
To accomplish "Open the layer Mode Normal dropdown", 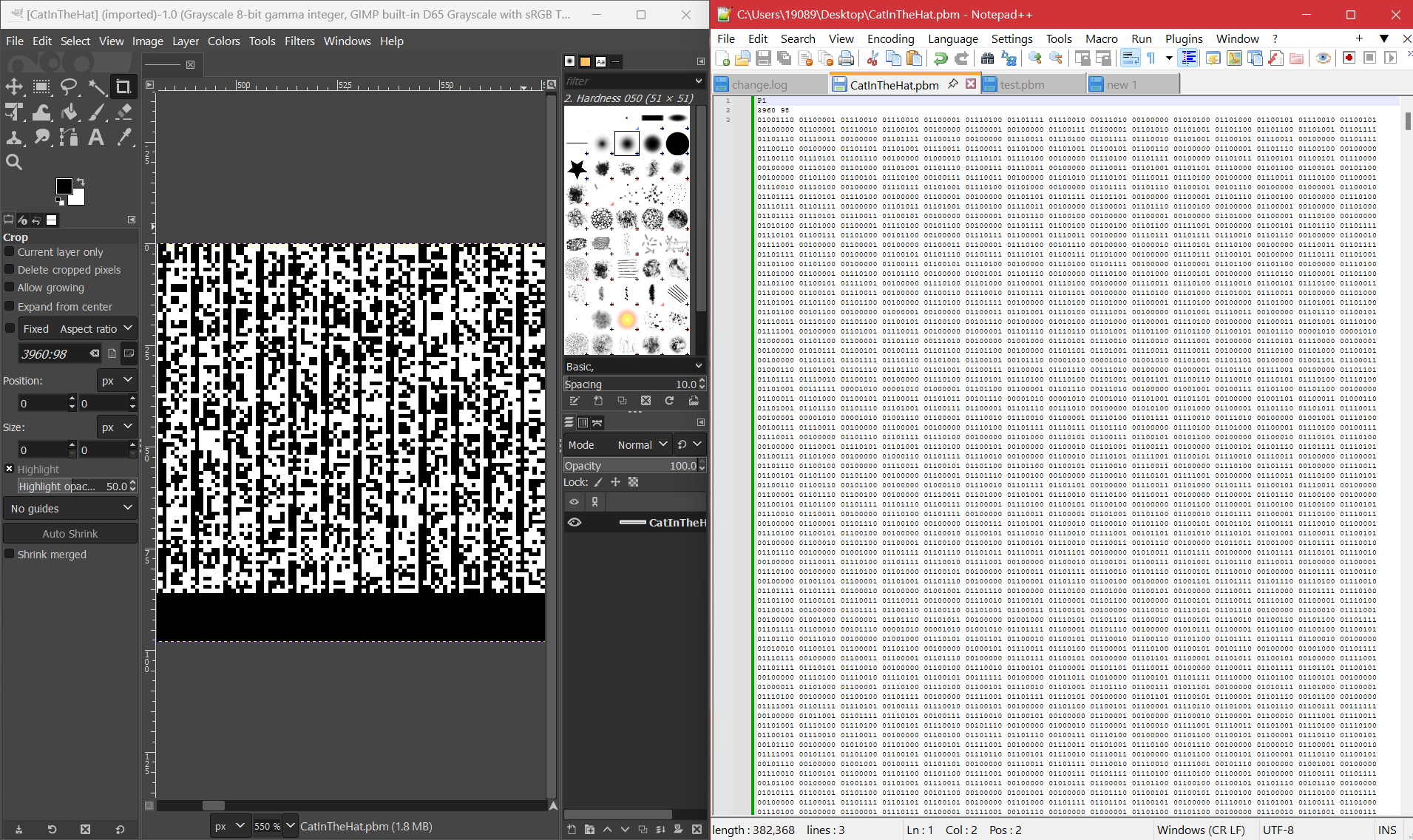I will tap(642, 445).
